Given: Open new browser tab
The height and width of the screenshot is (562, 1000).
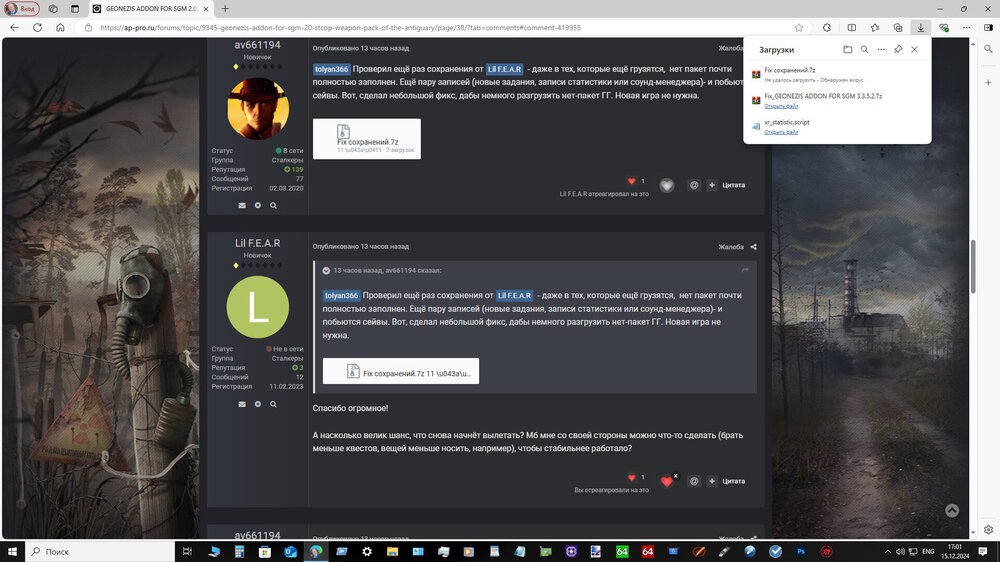Looking at the screenshot, I should 225,9.
